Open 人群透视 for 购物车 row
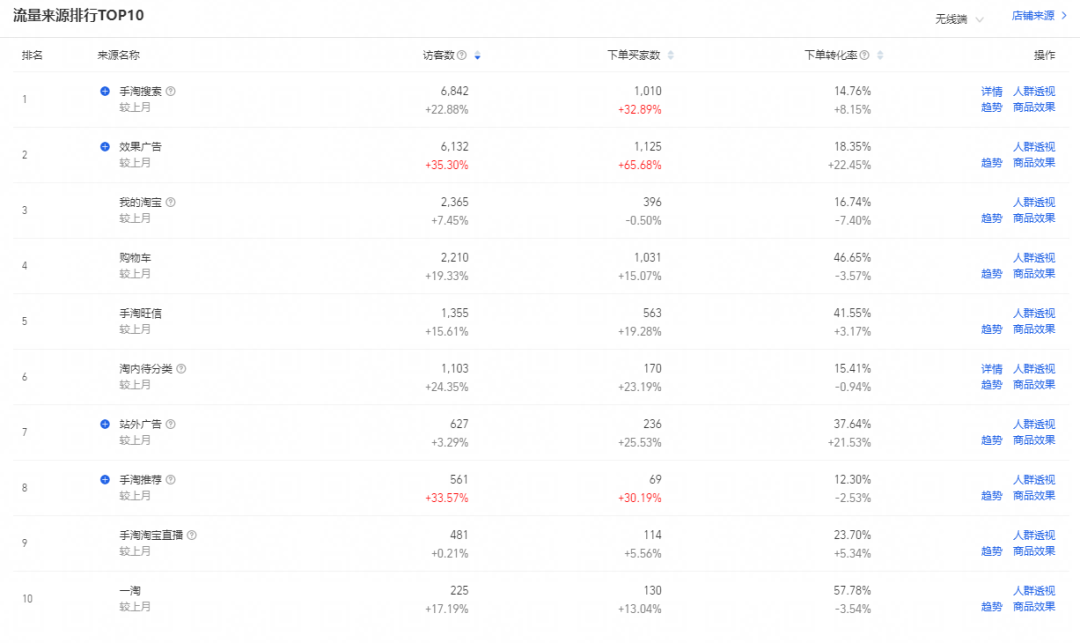Image resolution: width=1080 pixels, height=643 pixels. 1034,258
